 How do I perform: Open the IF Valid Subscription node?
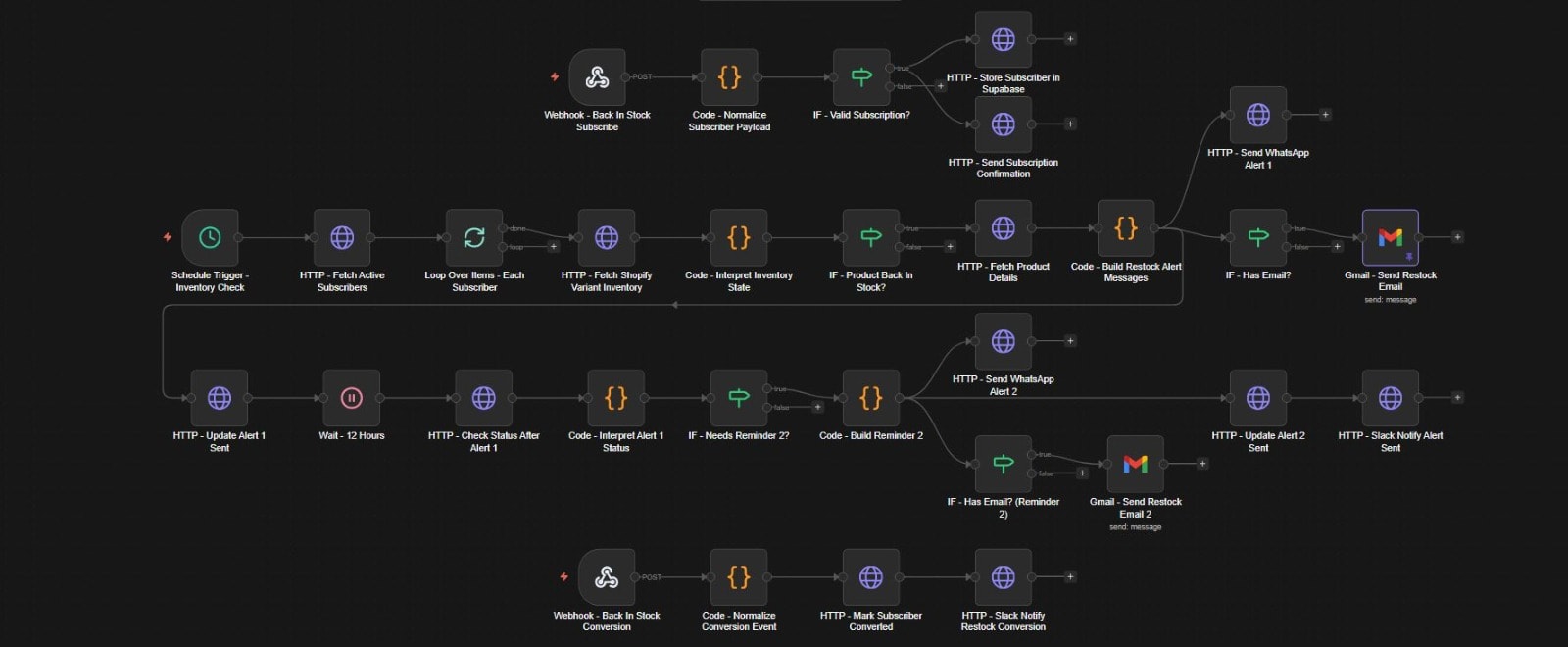click(x=861, y=76)
